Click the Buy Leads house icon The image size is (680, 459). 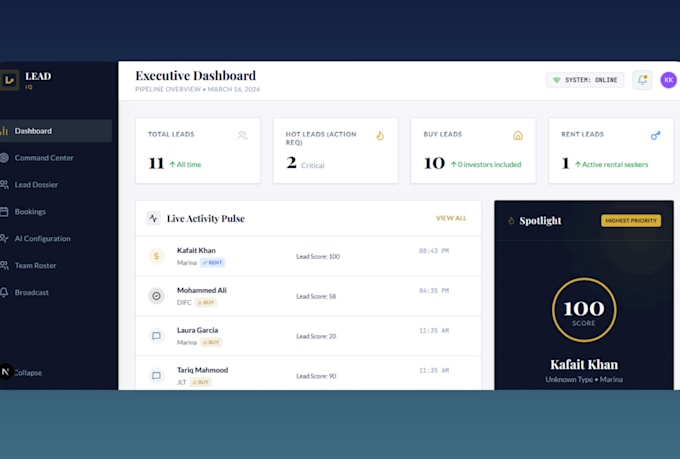[x=518, y=135]
